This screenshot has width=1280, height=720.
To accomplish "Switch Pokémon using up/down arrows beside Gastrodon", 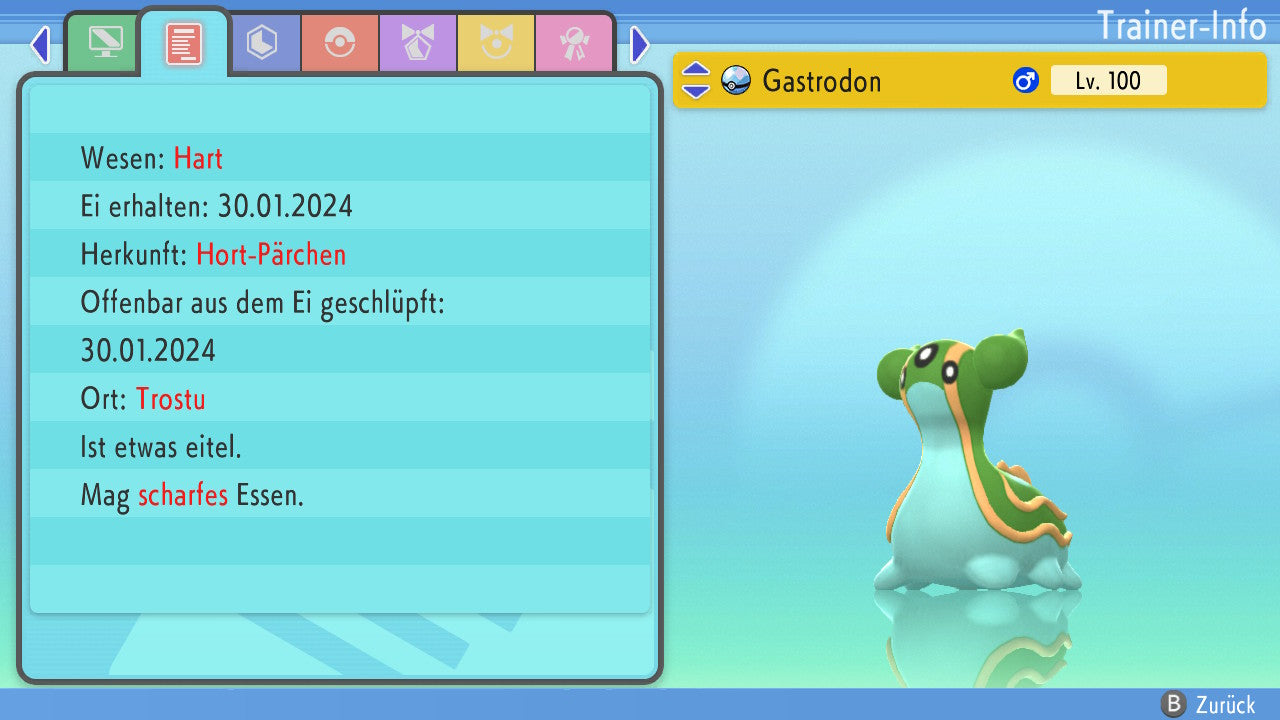I will pyautogui.click(x=695, y=80).
